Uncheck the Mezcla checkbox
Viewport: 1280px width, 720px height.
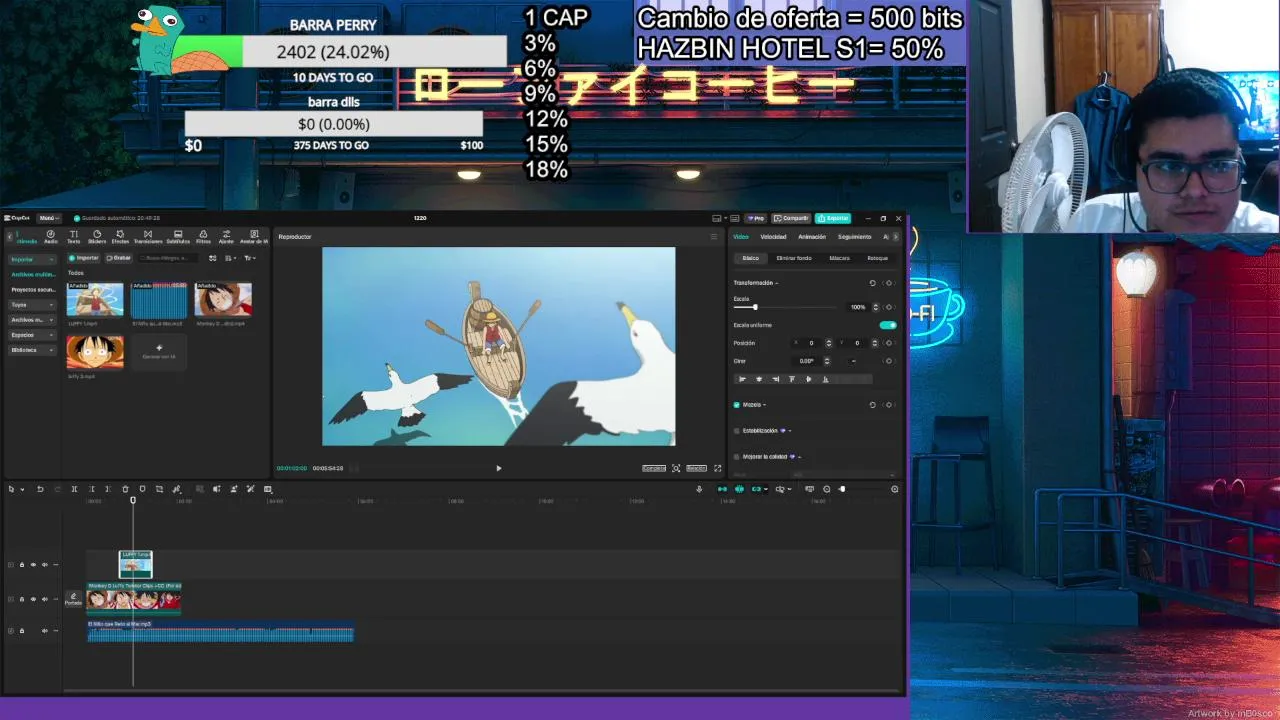click(737, 405)
